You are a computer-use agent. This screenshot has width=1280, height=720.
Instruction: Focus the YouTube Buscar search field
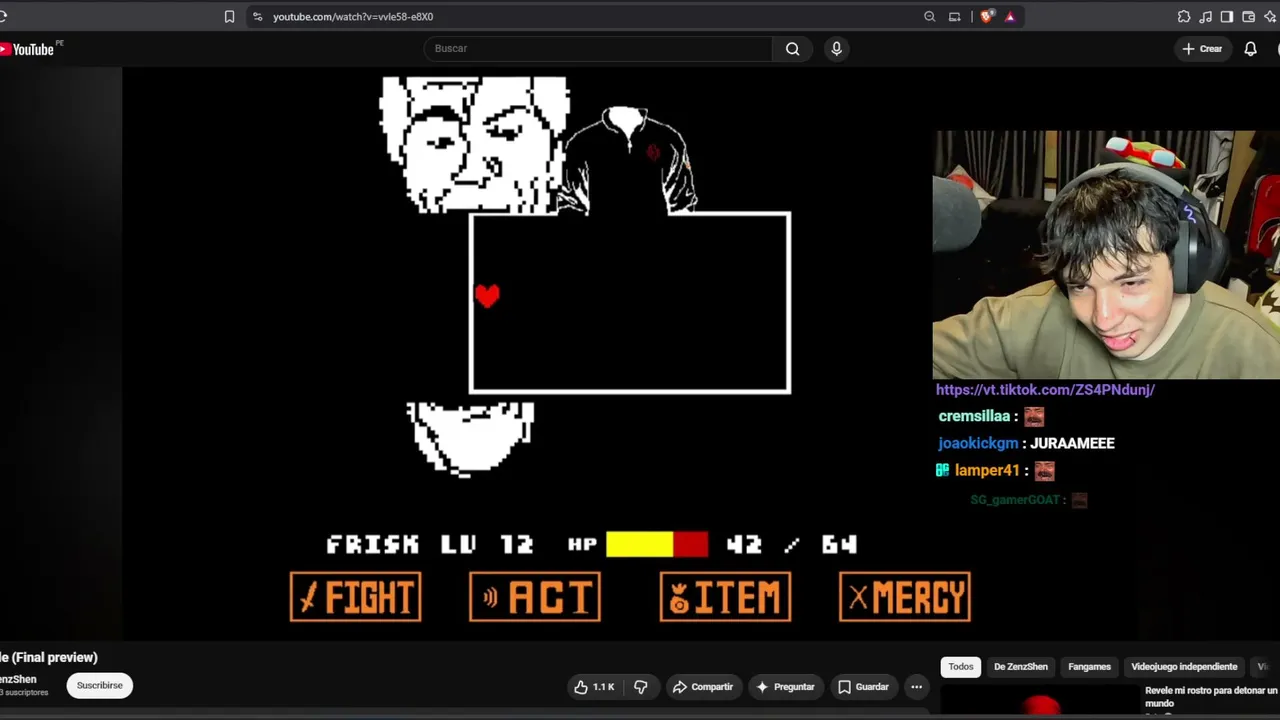coord(598,49)
